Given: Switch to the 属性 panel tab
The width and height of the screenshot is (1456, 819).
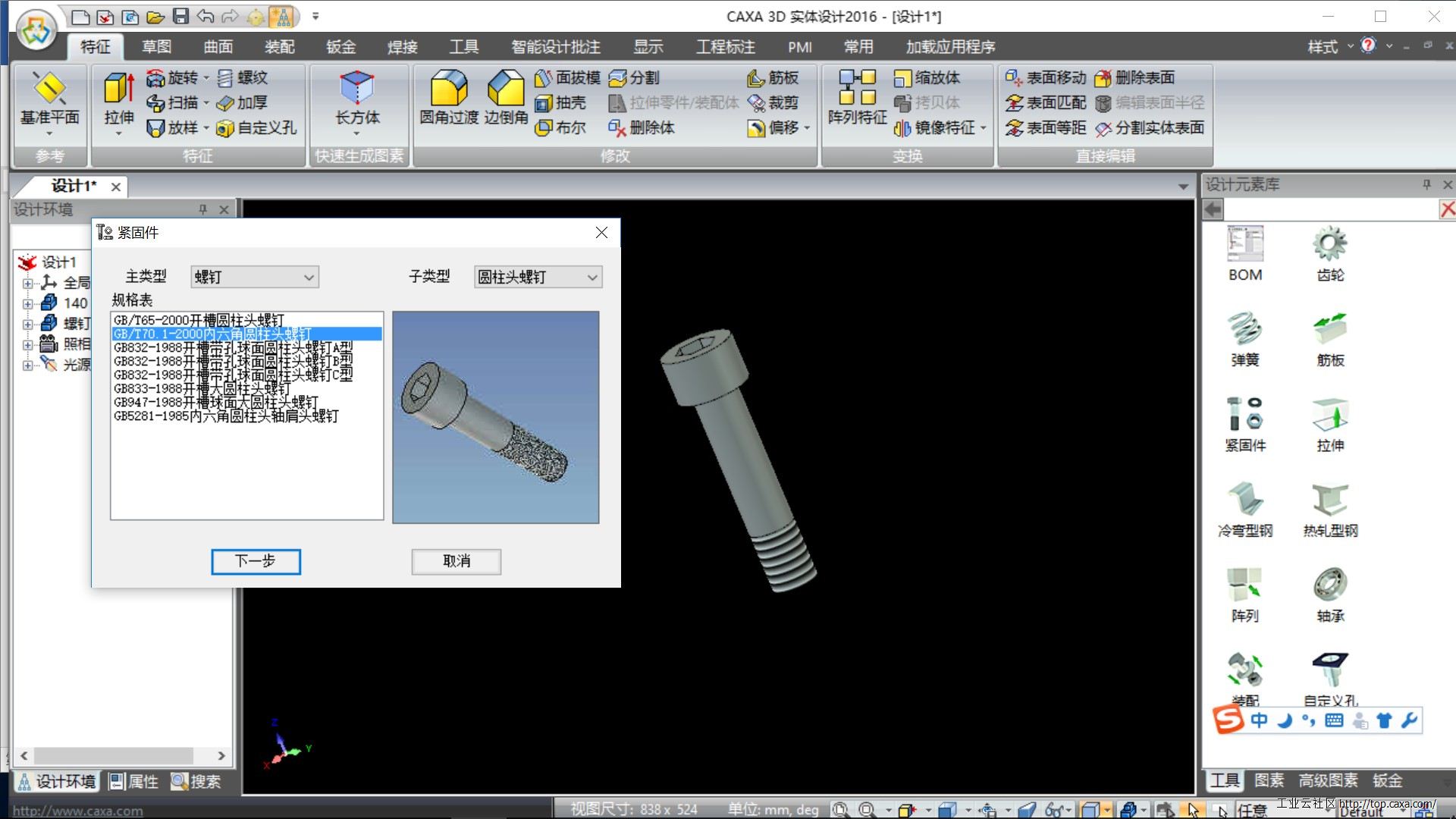Looking at the screenshot, I should 133,781.
